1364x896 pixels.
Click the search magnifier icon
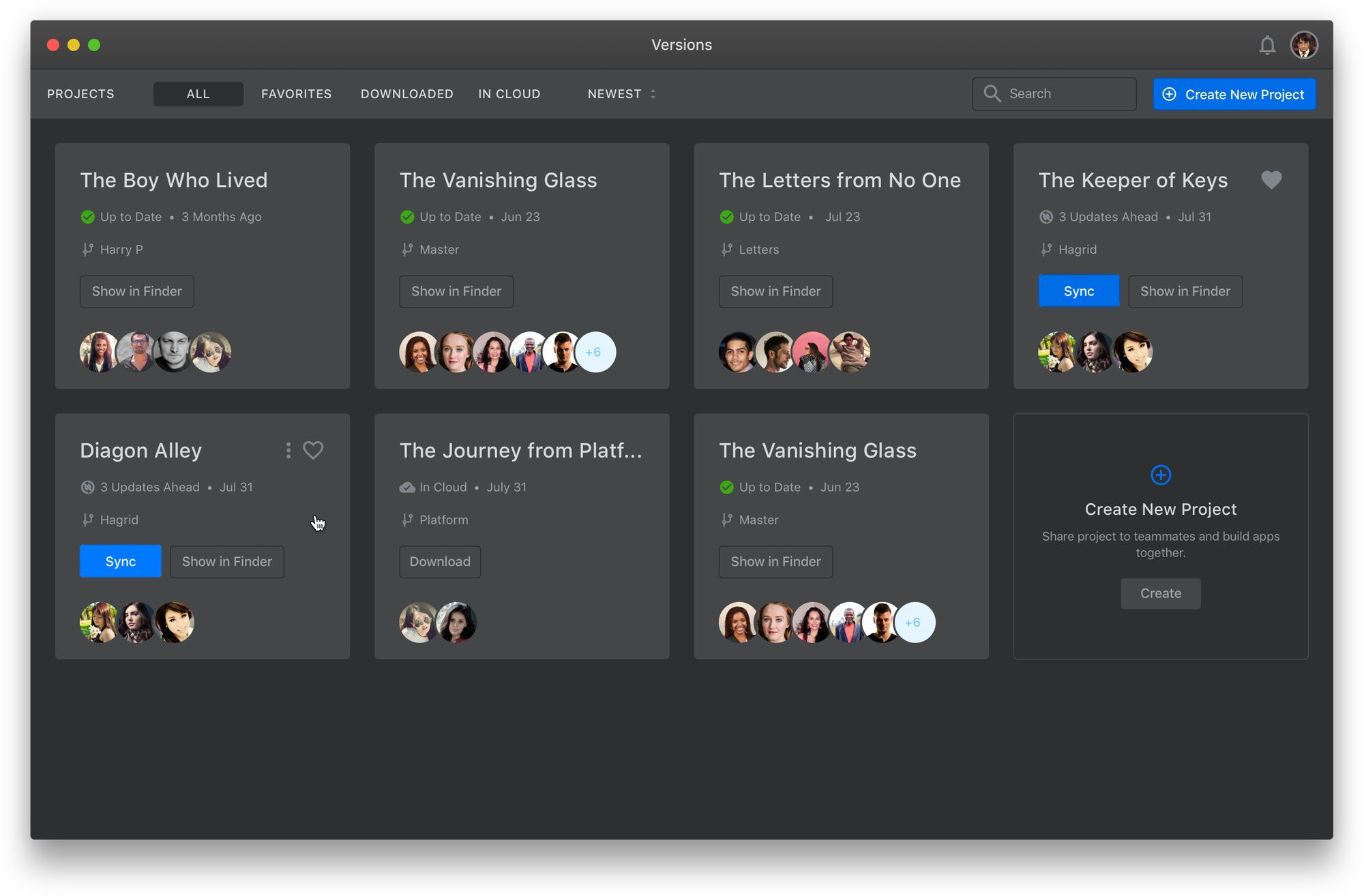click(992, 93)
